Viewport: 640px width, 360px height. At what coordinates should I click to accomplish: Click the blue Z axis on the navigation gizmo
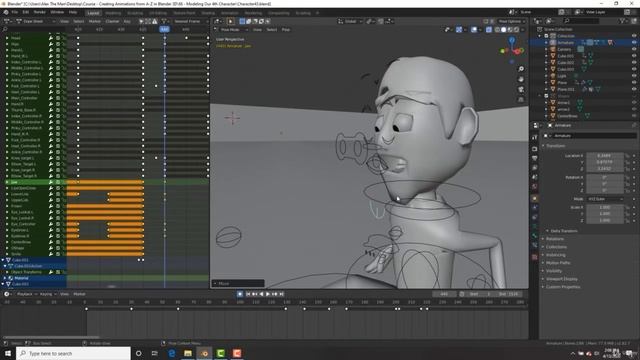point(512,40)
